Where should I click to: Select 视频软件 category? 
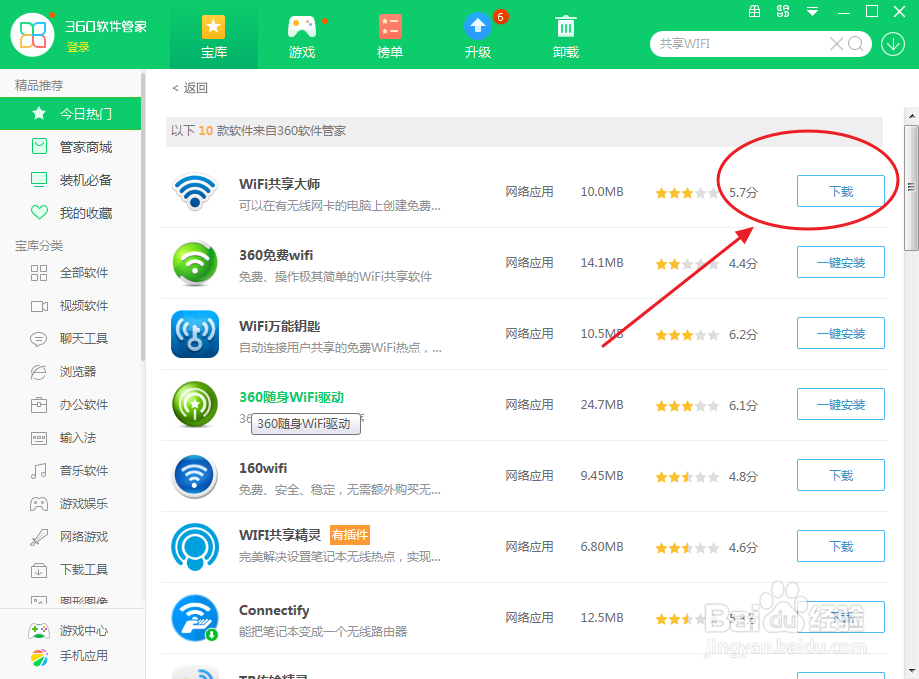coord(70,306)
